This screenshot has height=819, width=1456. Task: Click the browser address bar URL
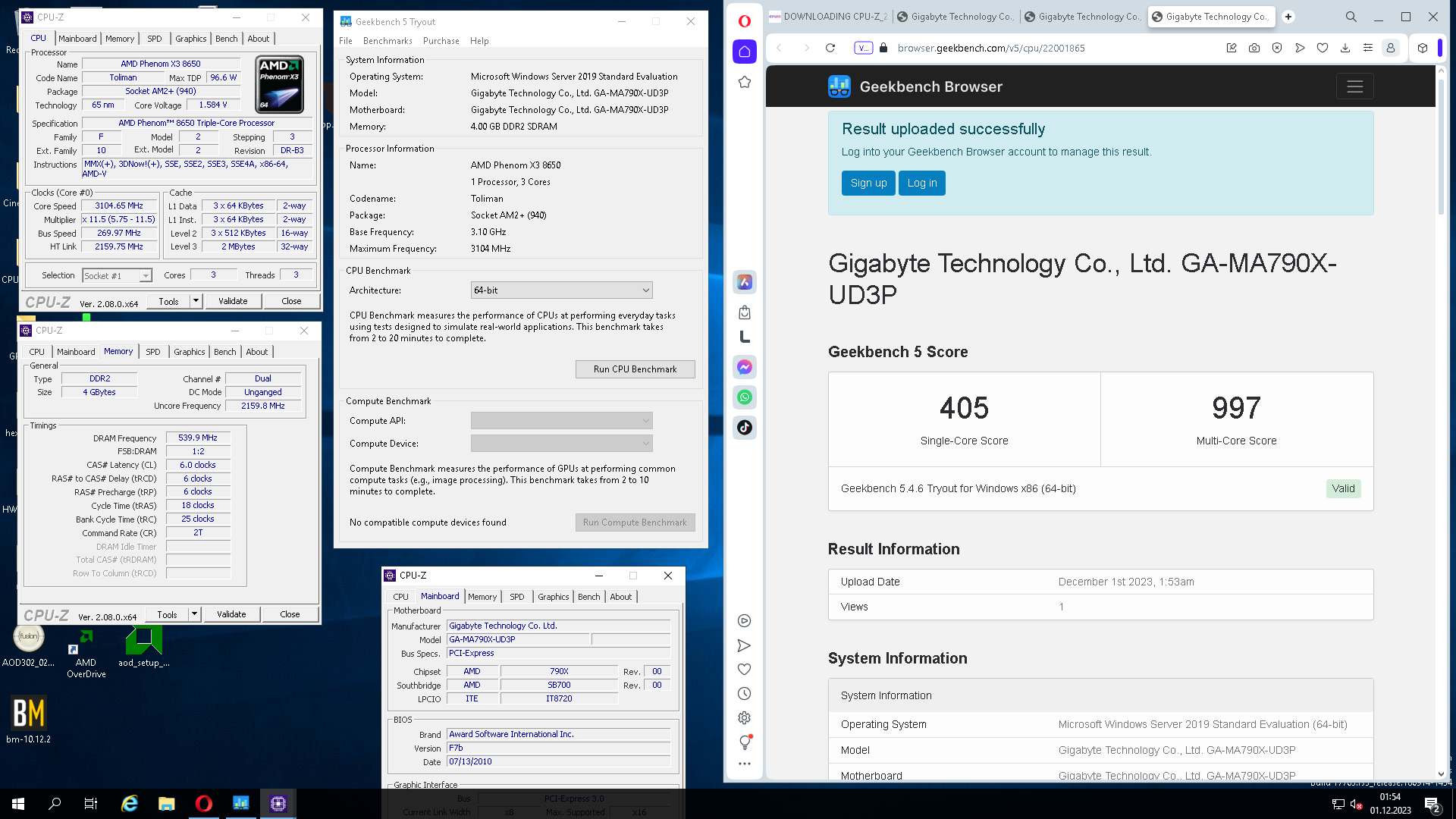990,48
